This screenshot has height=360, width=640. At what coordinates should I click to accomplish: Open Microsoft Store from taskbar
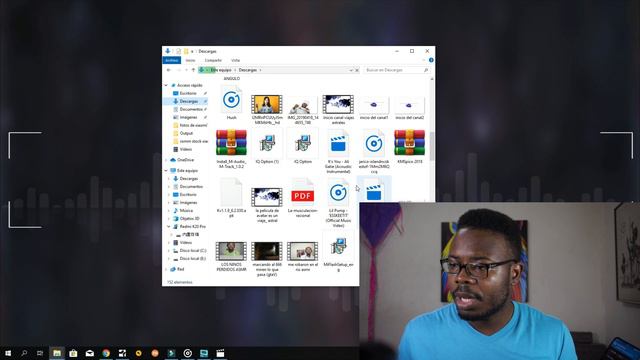(x=73, y=353)
